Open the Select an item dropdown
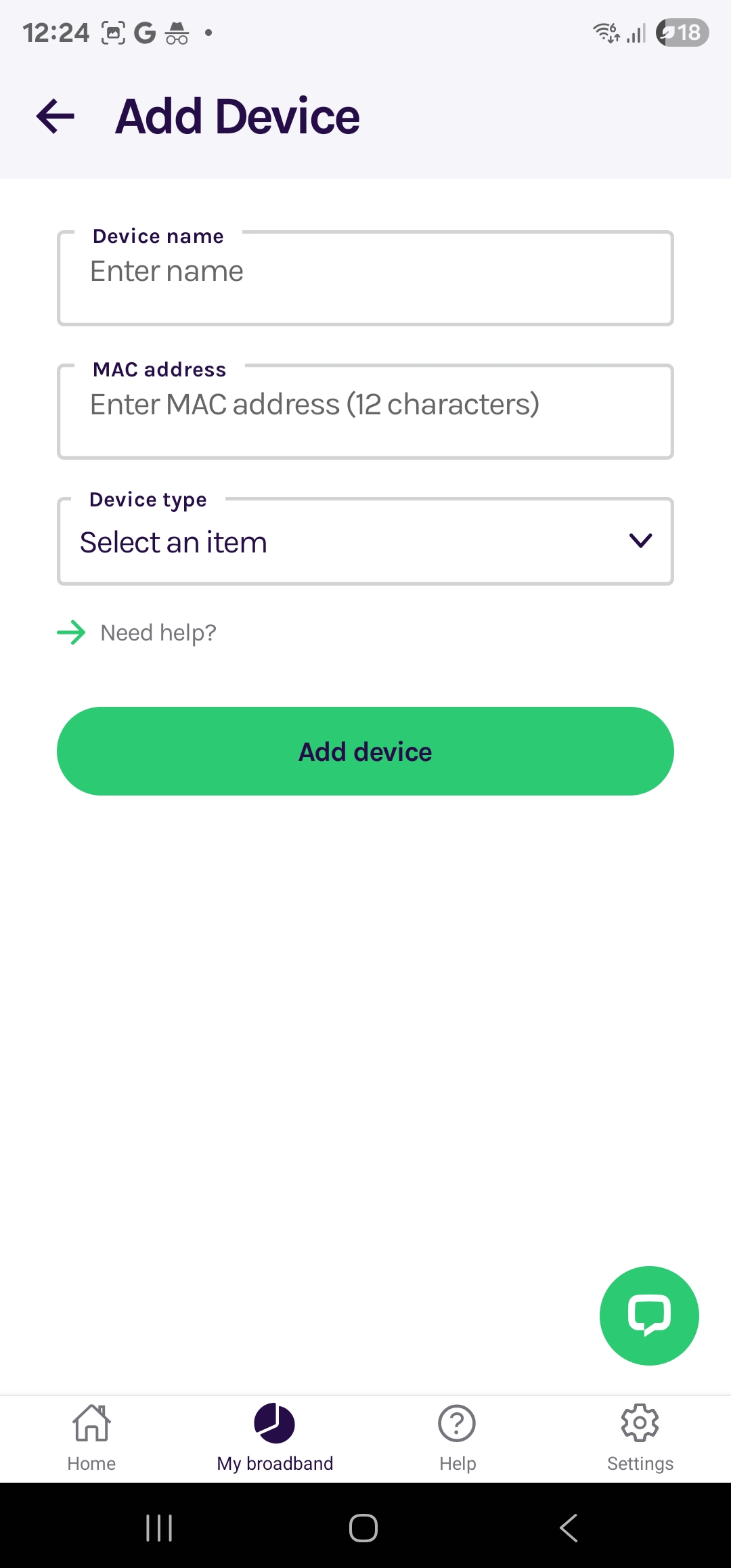Viewport: 731px width, 1568px height. (365, 541)
